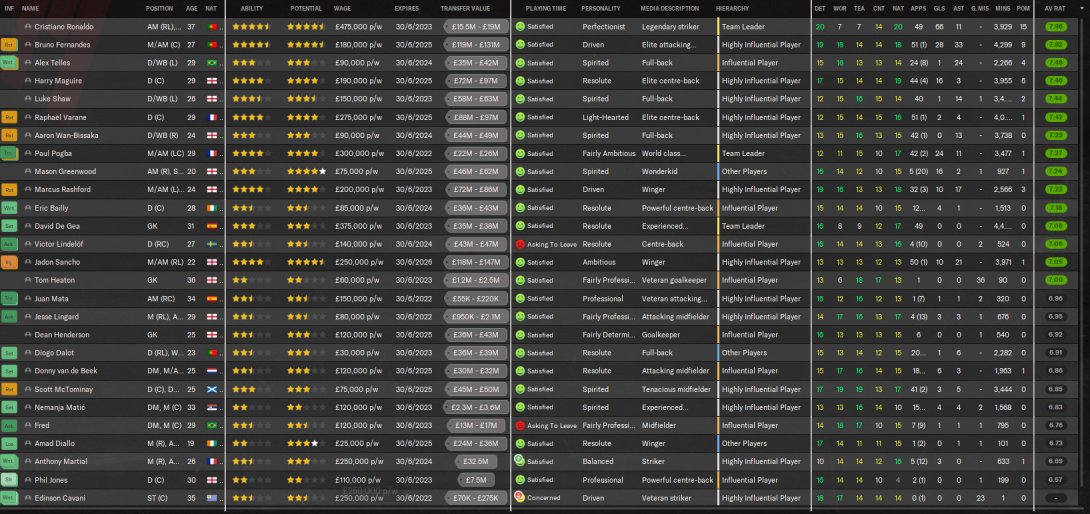This screenshot has width=1090, height=514.
Task: Click the Uruguay flag on Edinson Cavani's row
Action: (x=212, y=498)
